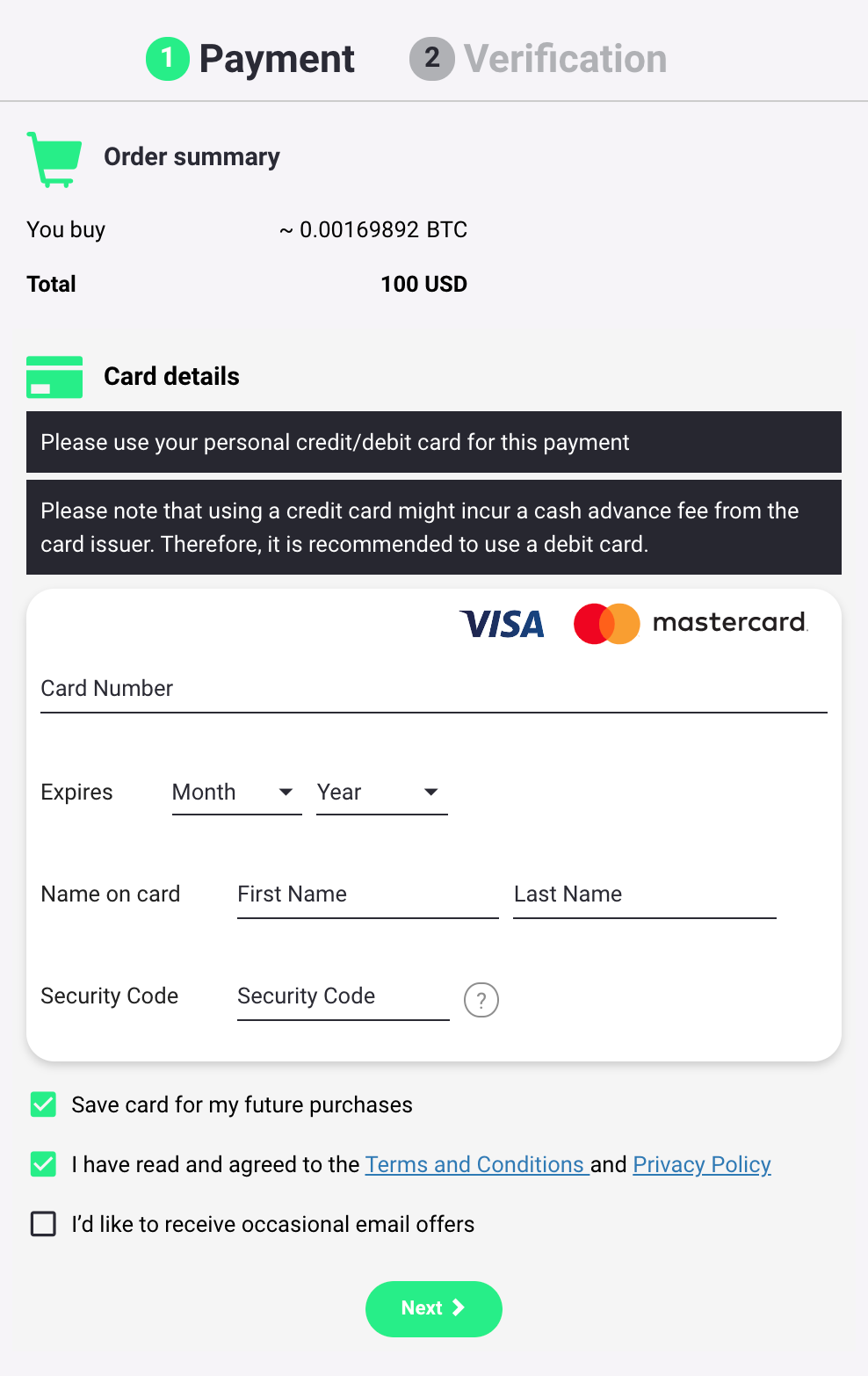Focus the First Name field

[x=367, y=894]
